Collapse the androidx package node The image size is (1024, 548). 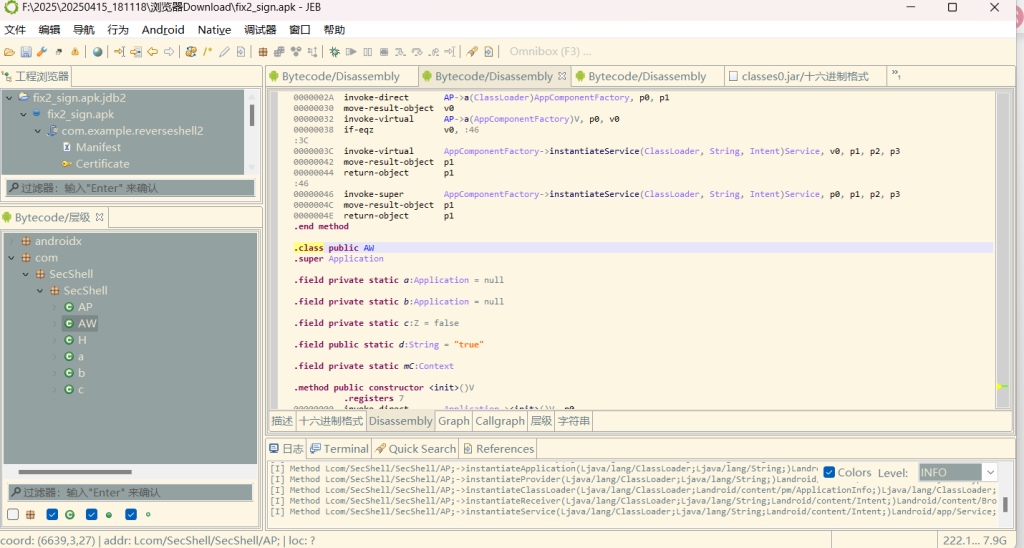[x=12, y=241]
